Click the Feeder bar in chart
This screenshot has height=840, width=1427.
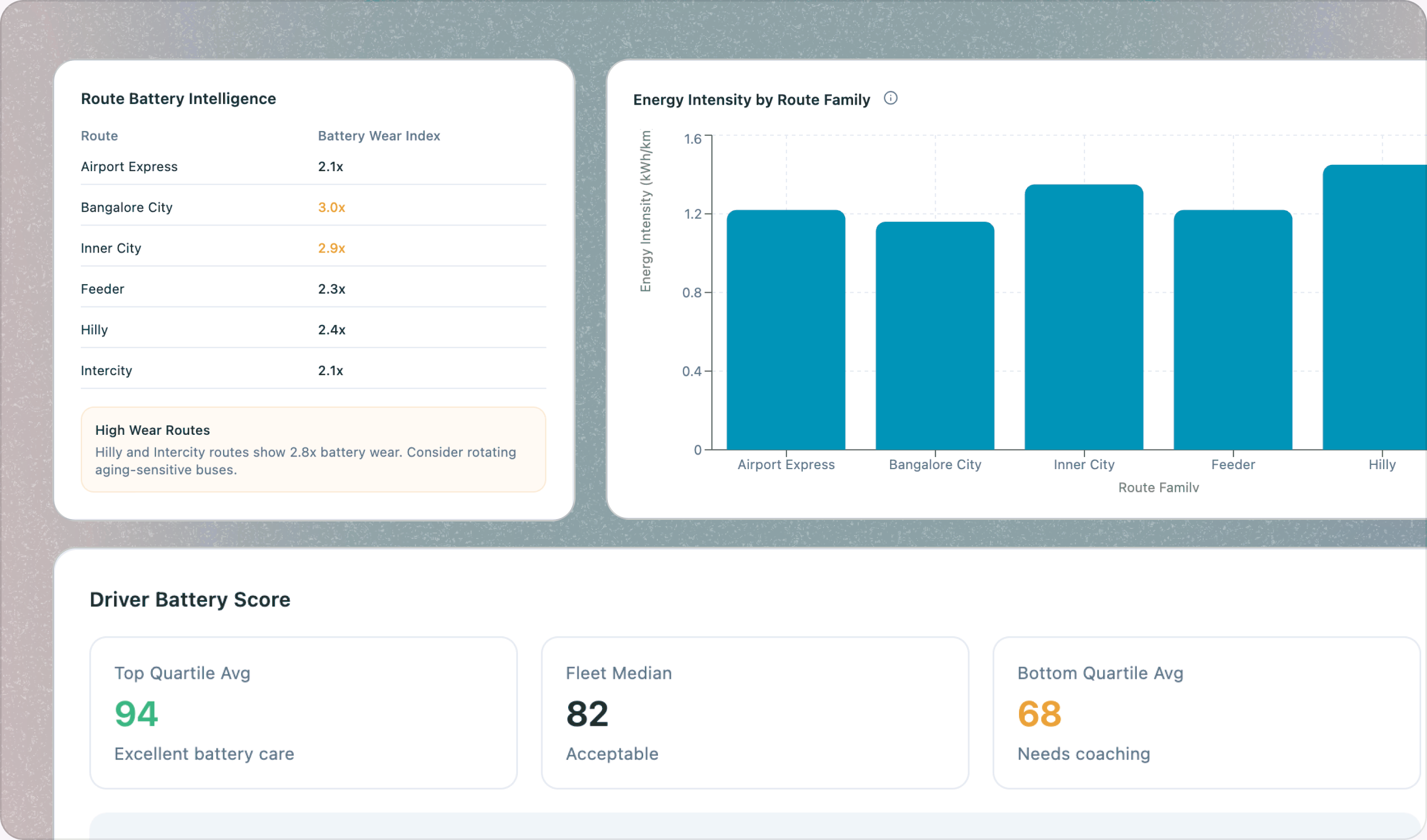1233,330
